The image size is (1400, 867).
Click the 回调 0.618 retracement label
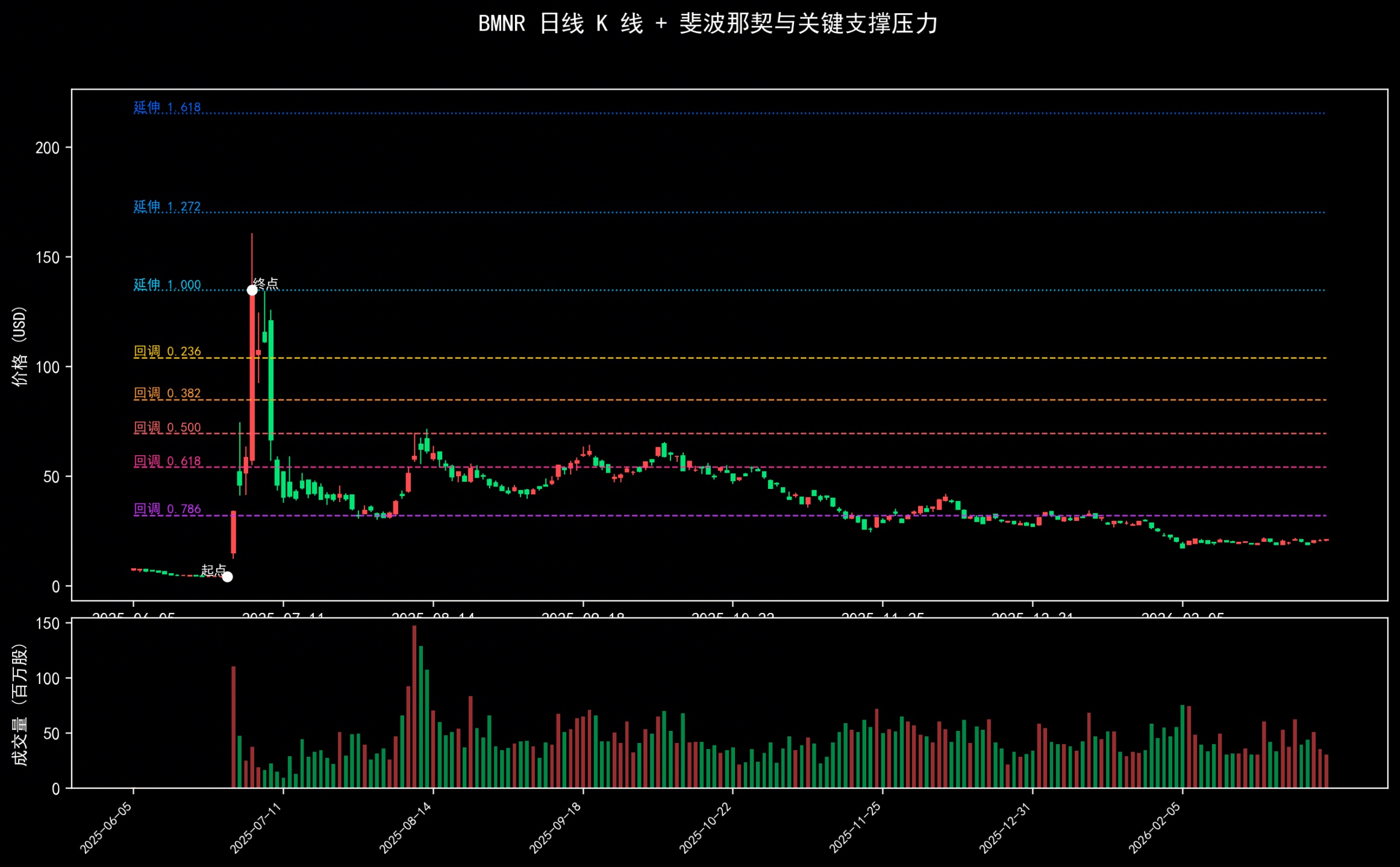click(167, 461)
